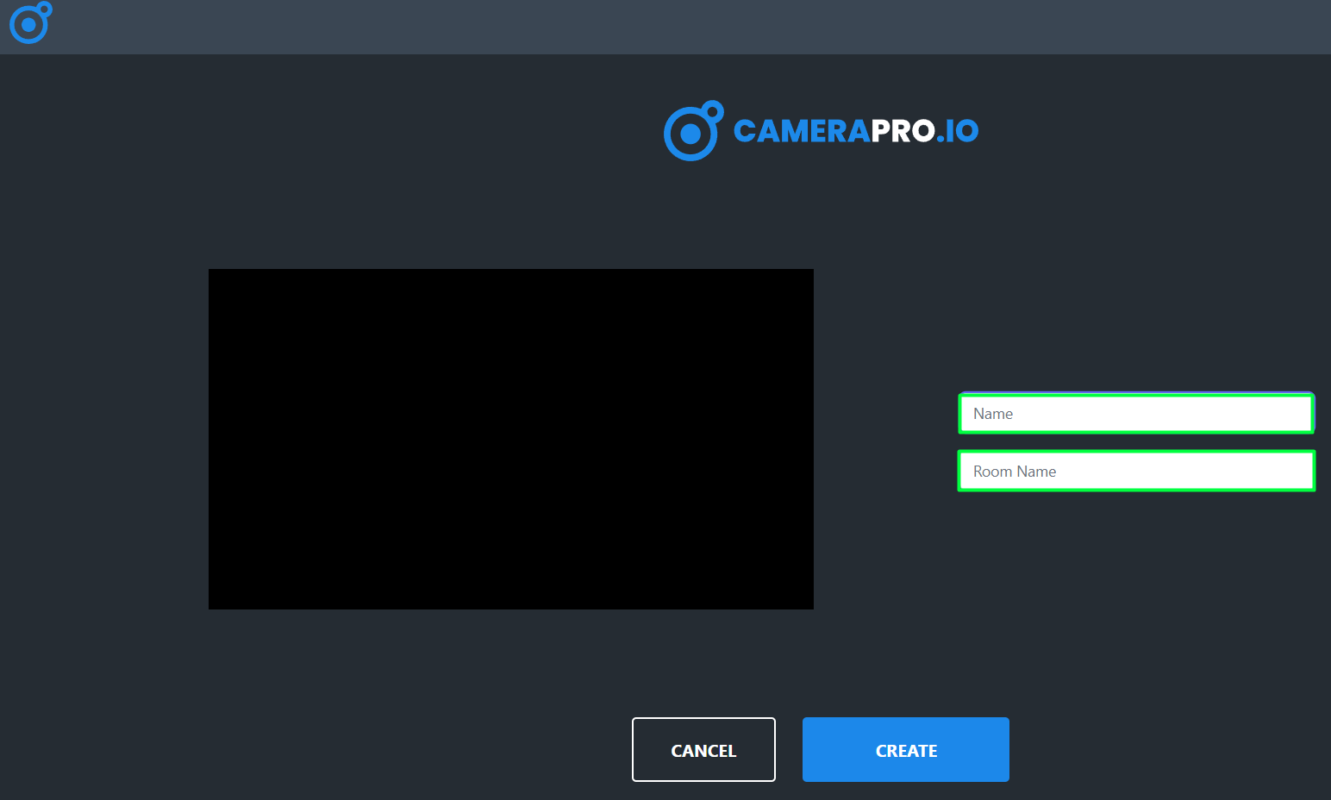This screenshot has height=800, width=1331.
Task: Click the large camera lens logo icon
Action: click(x=693, y=130)
